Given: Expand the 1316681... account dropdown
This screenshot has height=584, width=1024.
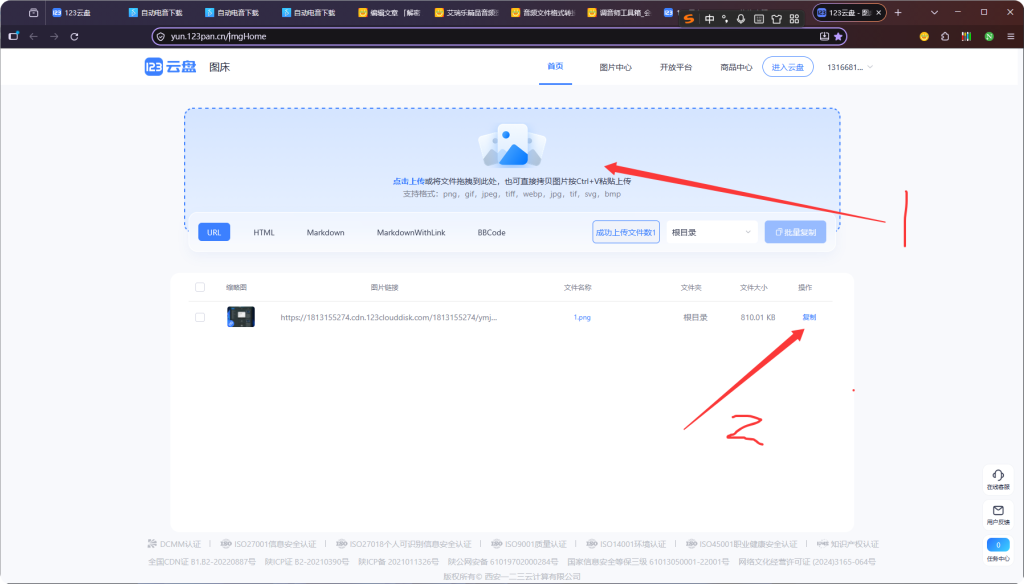Looking at the screenshot, I should click(850, 67).
